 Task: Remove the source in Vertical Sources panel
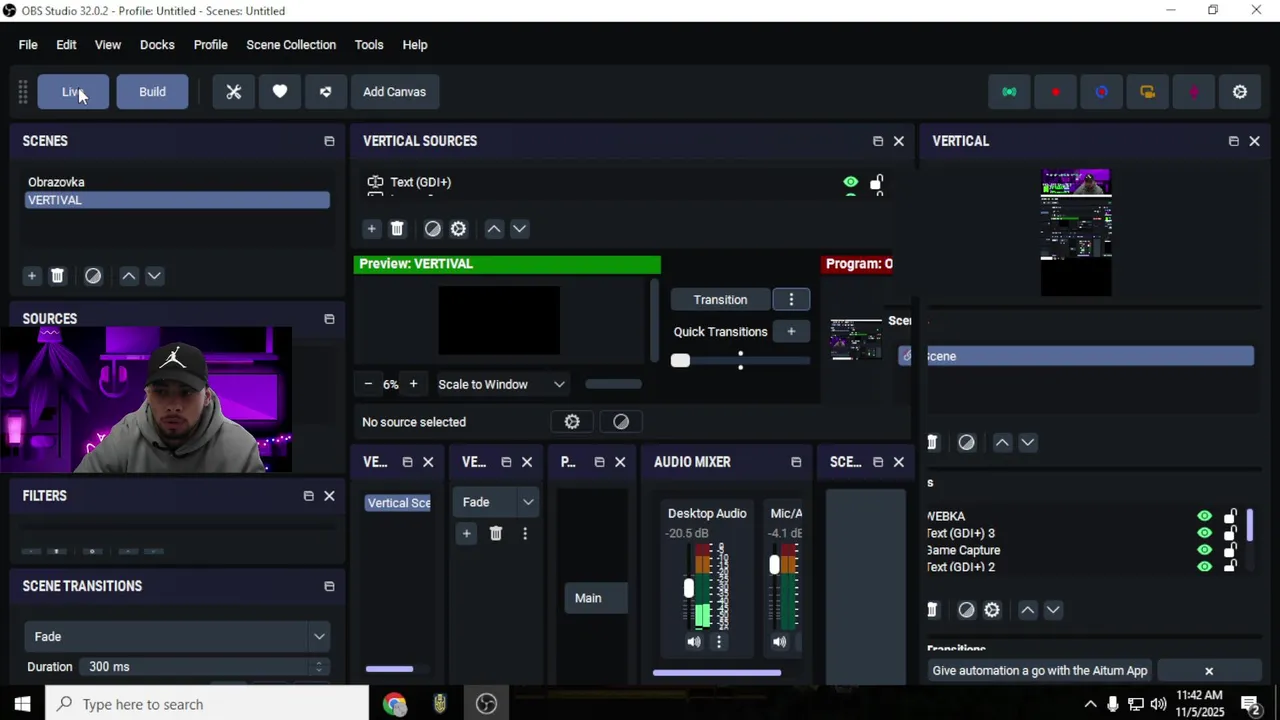coord(397,229)
